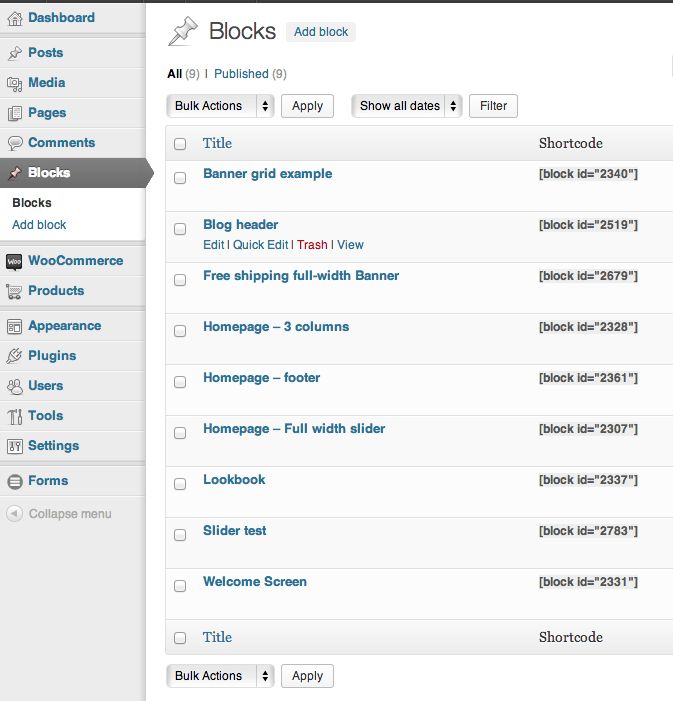Image resolution: width=673 pixels, height=701 pixels.
Task: Open the Published (9) filter link
Action: coord(250,74)
